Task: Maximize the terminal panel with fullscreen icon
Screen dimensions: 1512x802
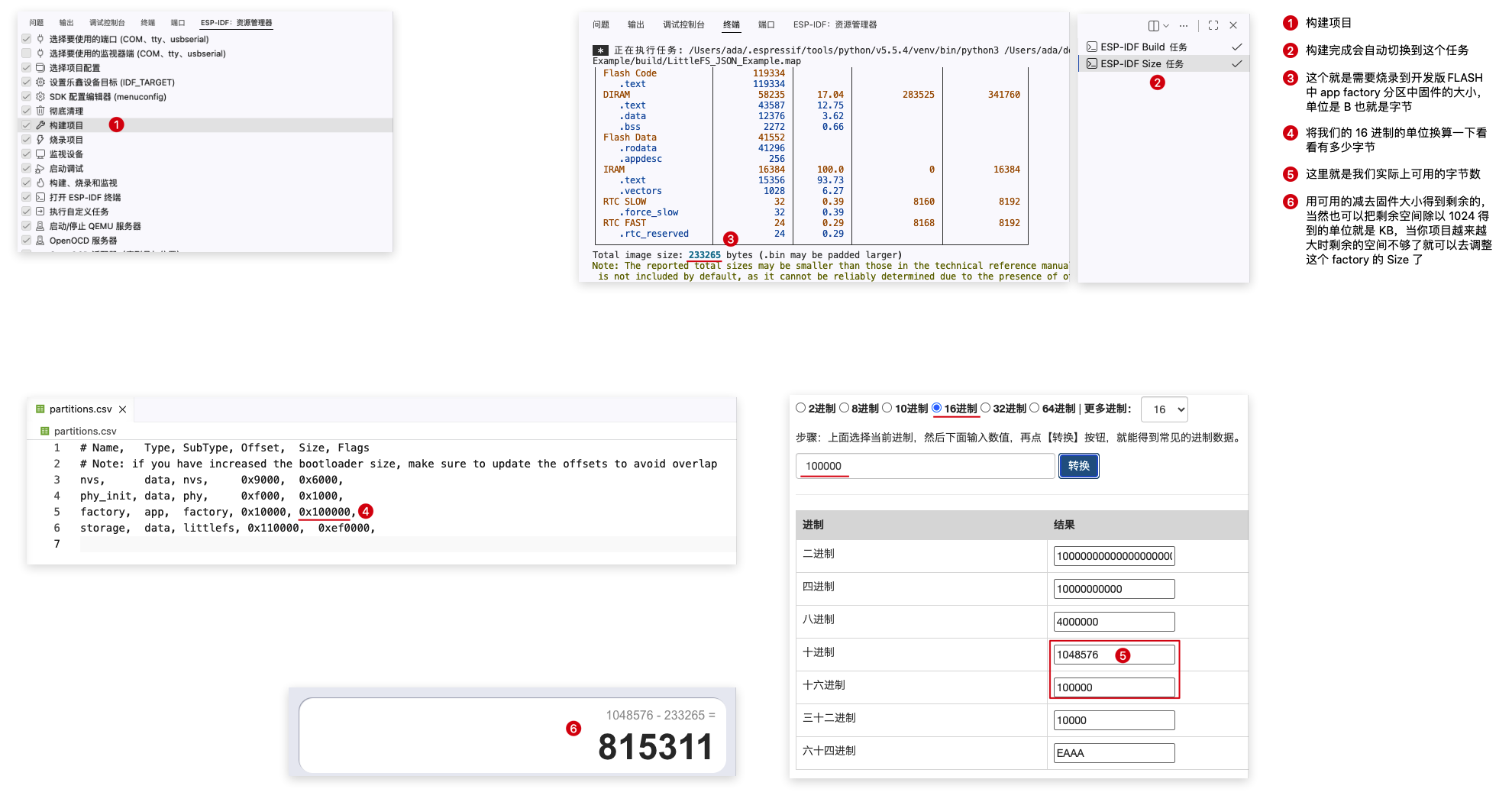Action: (x=1213, y=25)
